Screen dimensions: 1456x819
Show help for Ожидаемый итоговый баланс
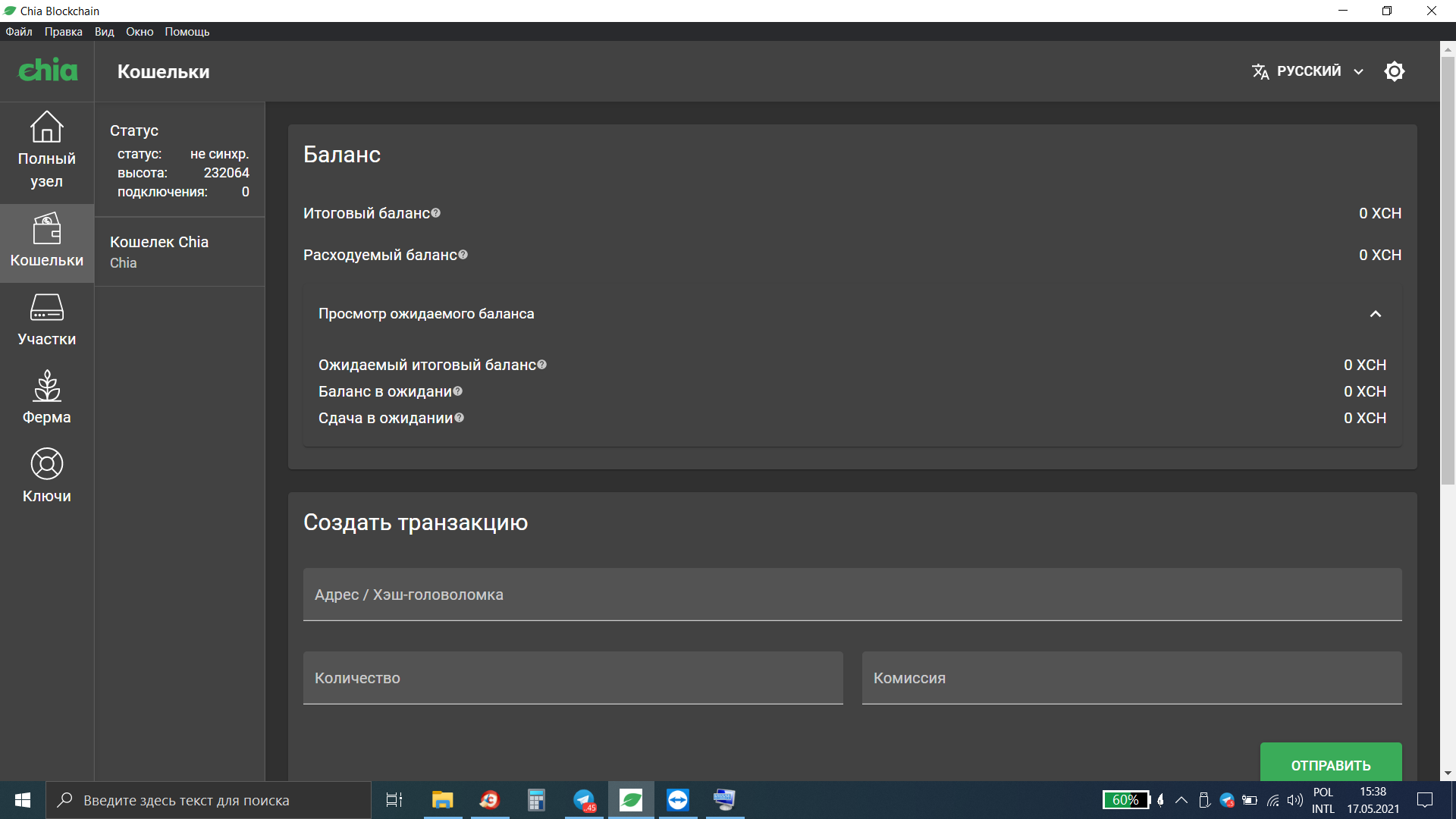(x=541, y=365)
